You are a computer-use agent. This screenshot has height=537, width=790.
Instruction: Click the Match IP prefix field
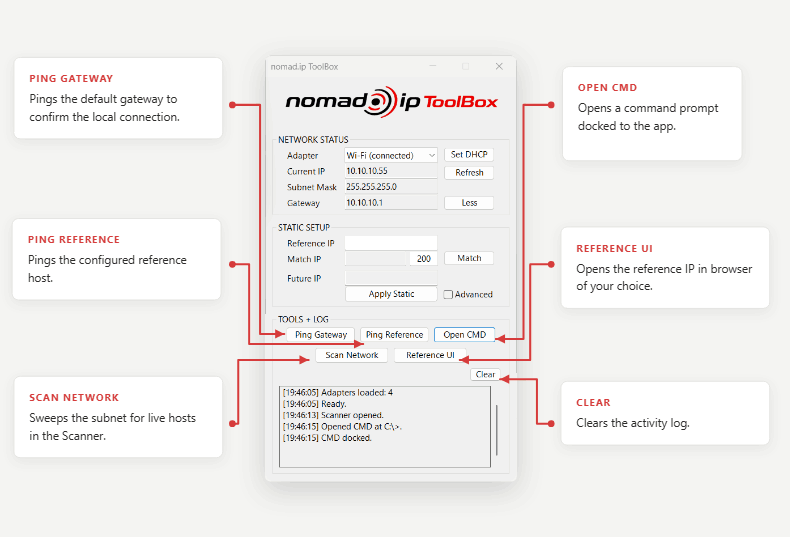tap(375, 258)
